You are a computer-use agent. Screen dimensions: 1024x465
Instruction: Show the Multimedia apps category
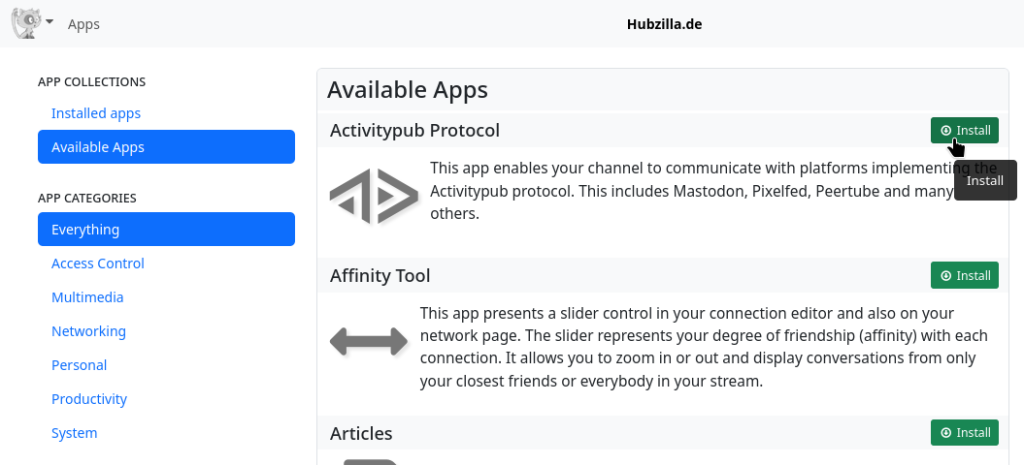pyautogui.click(x=88, y=297)
